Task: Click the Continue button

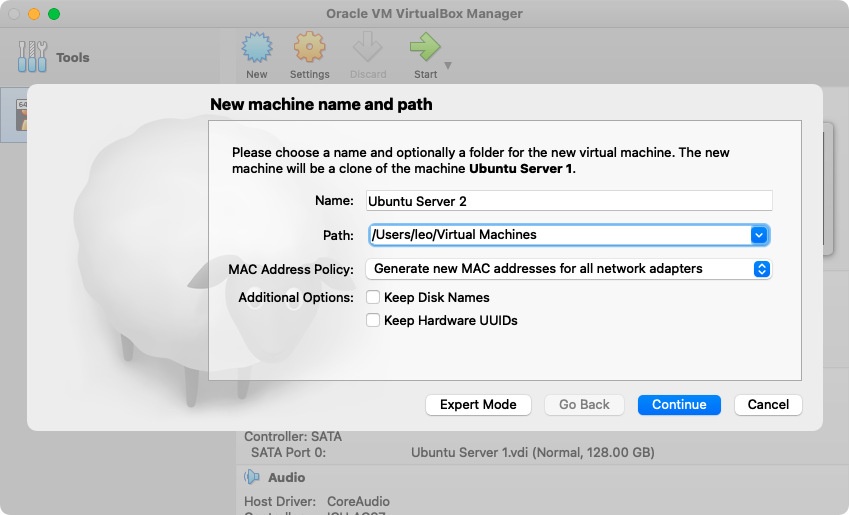Action: 679,405
